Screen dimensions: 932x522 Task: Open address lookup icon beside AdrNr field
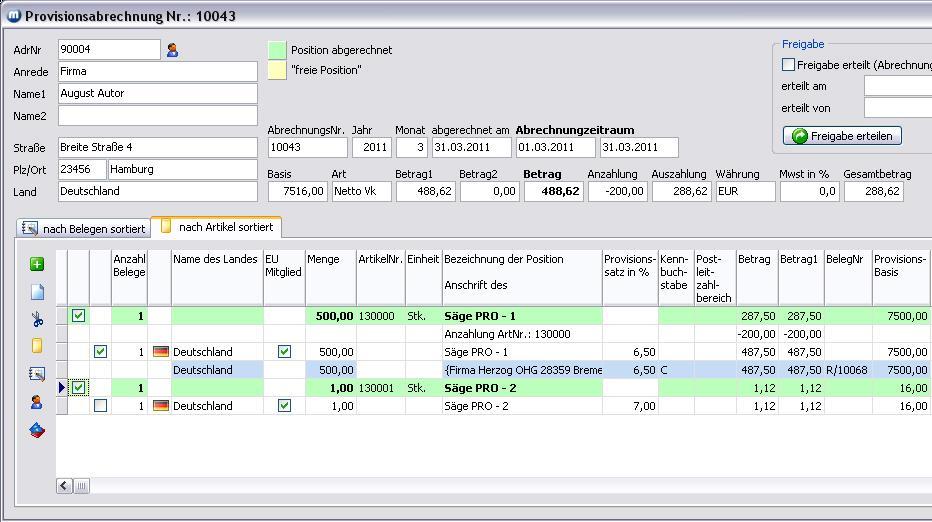coord(172,50)
